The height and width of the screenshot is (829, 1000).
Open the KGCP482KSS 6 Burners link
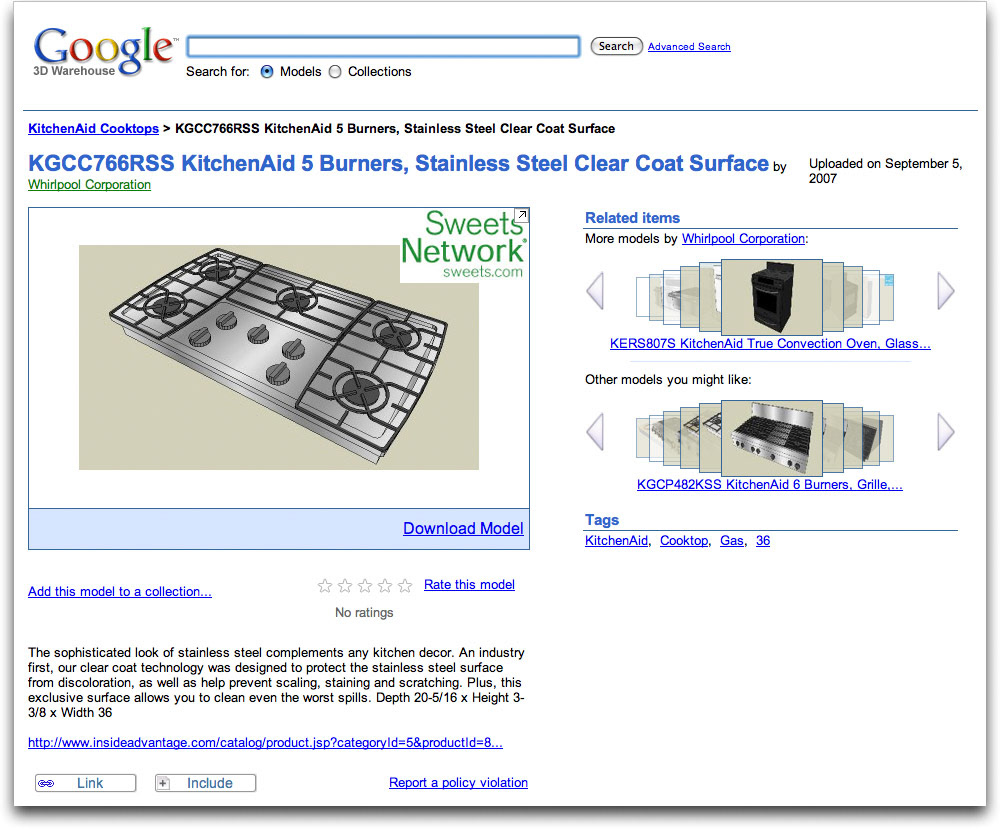[770, 484]
